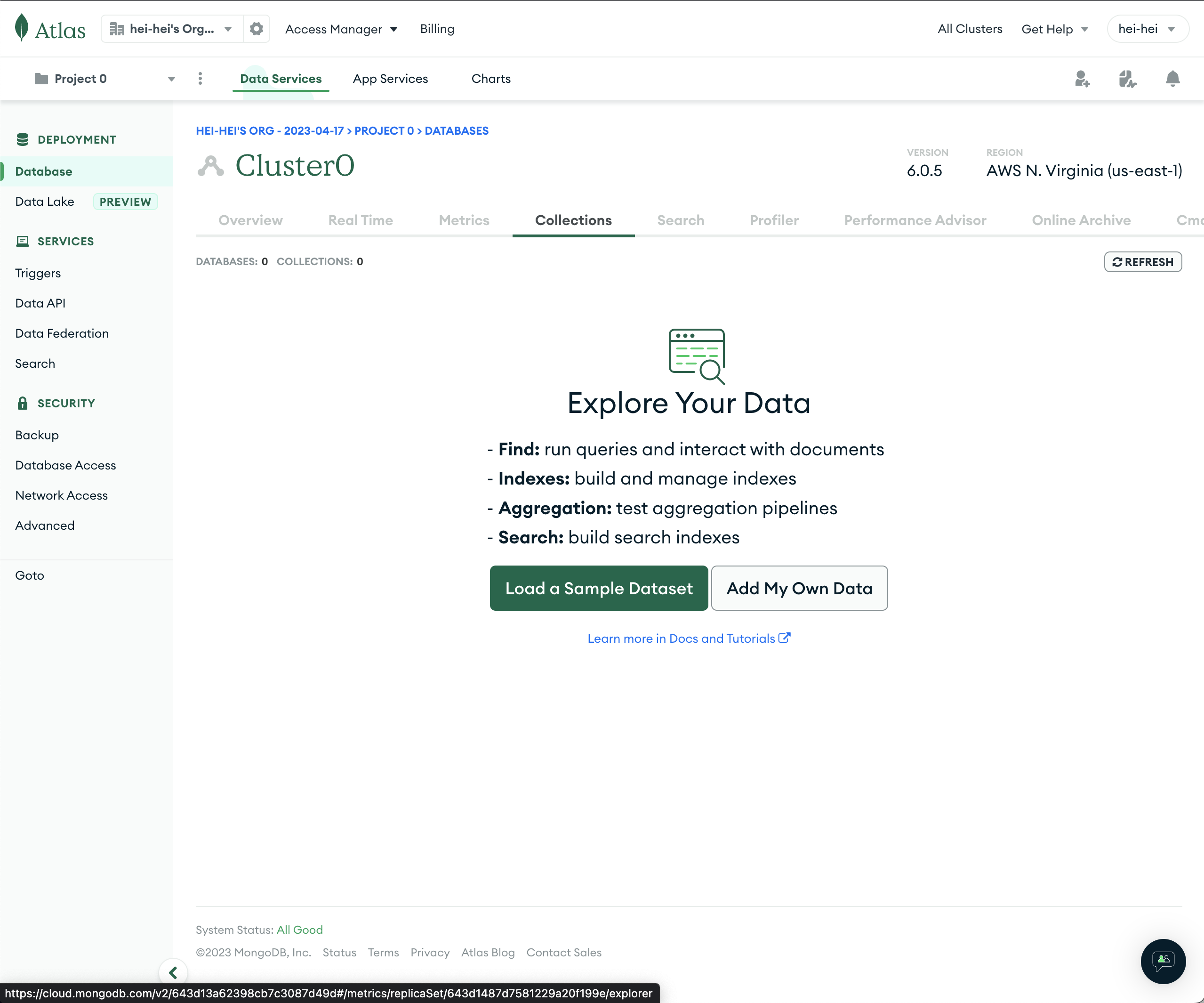Open the Profiler tab
The height and width of the screenshot is (1003, 1204).
(x=774, y=220)
